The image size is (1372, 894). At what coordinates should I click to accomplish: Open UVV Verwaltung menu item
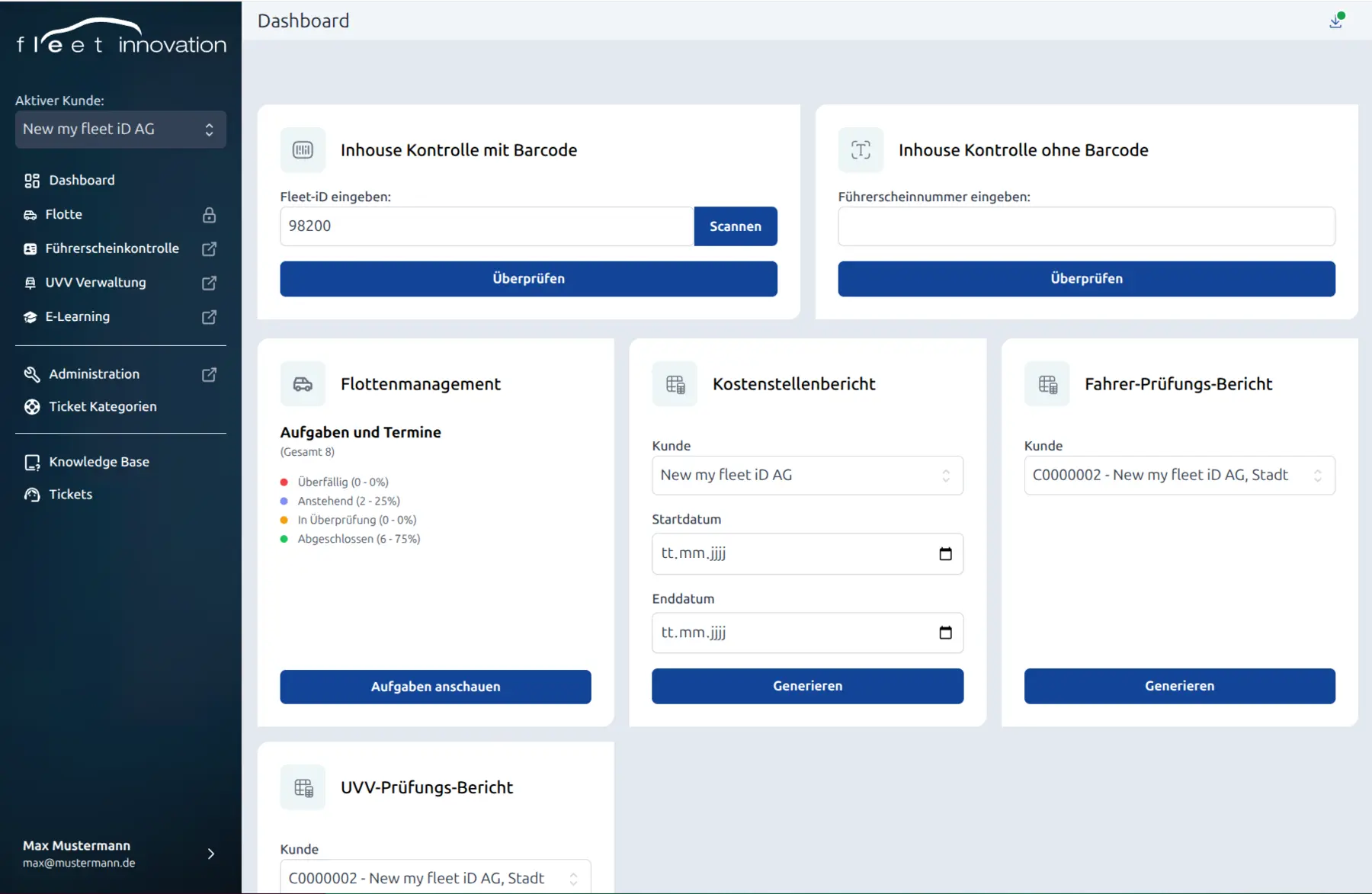(x=95, y=283)
